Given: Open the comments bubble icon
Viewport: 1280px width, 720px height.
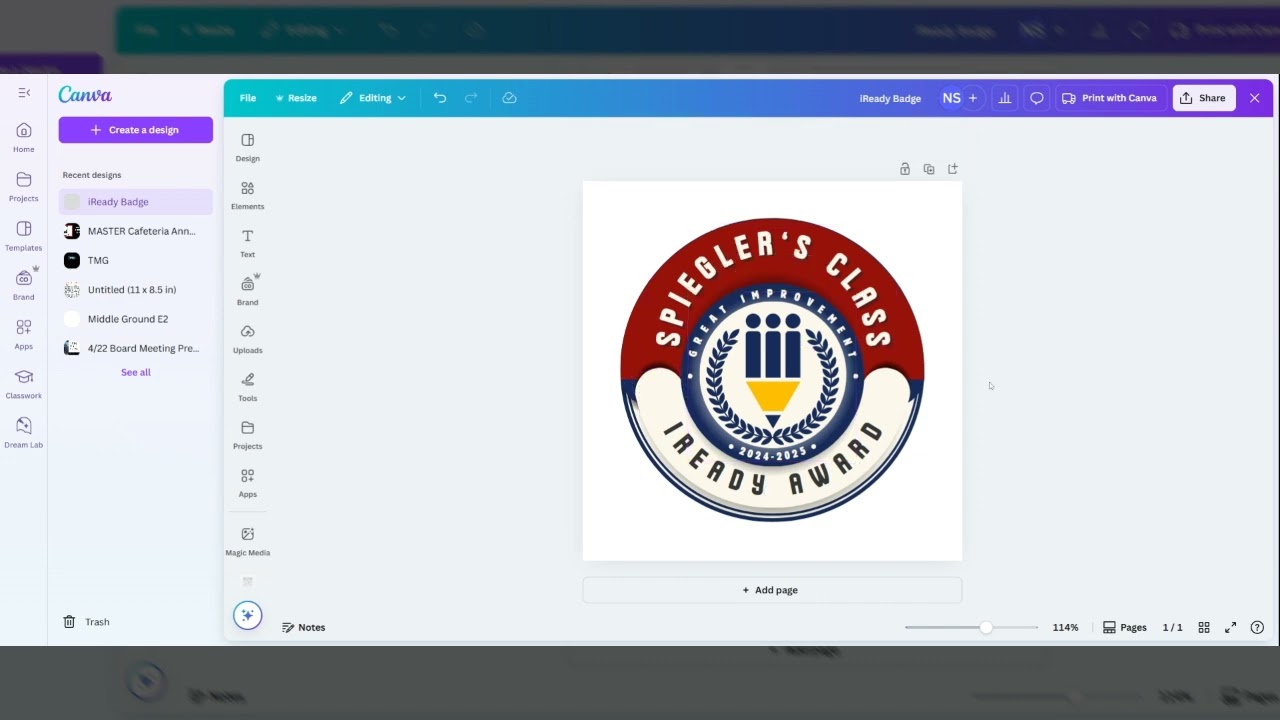Looking at the screenshot, I should [1037, 98].
